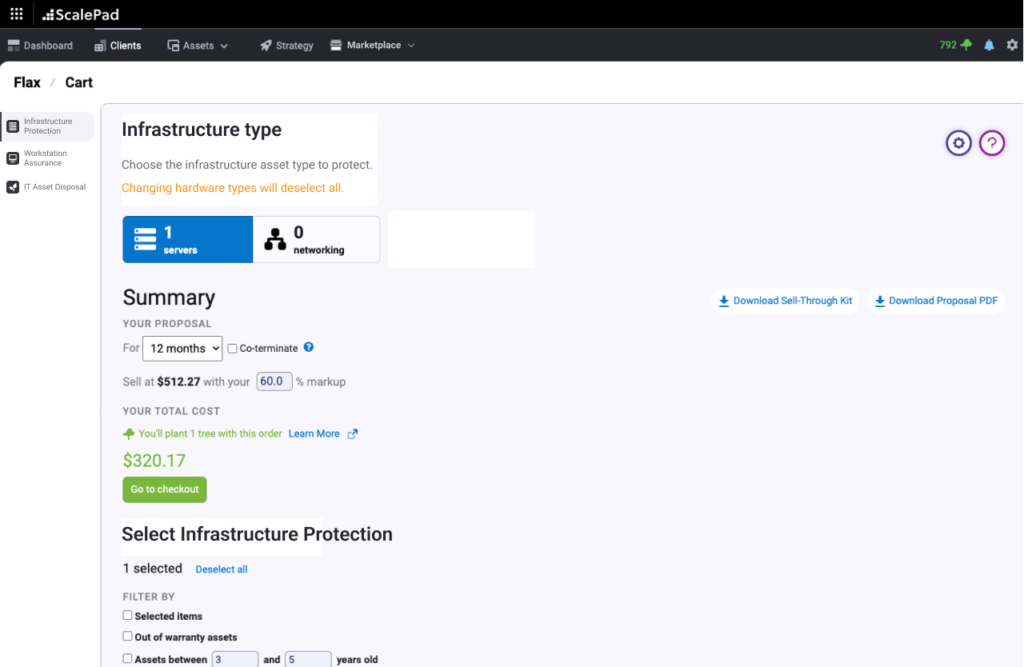Expand the Assets menu in navigation
The image size is (1024, 667).
[x=197, y=45]
